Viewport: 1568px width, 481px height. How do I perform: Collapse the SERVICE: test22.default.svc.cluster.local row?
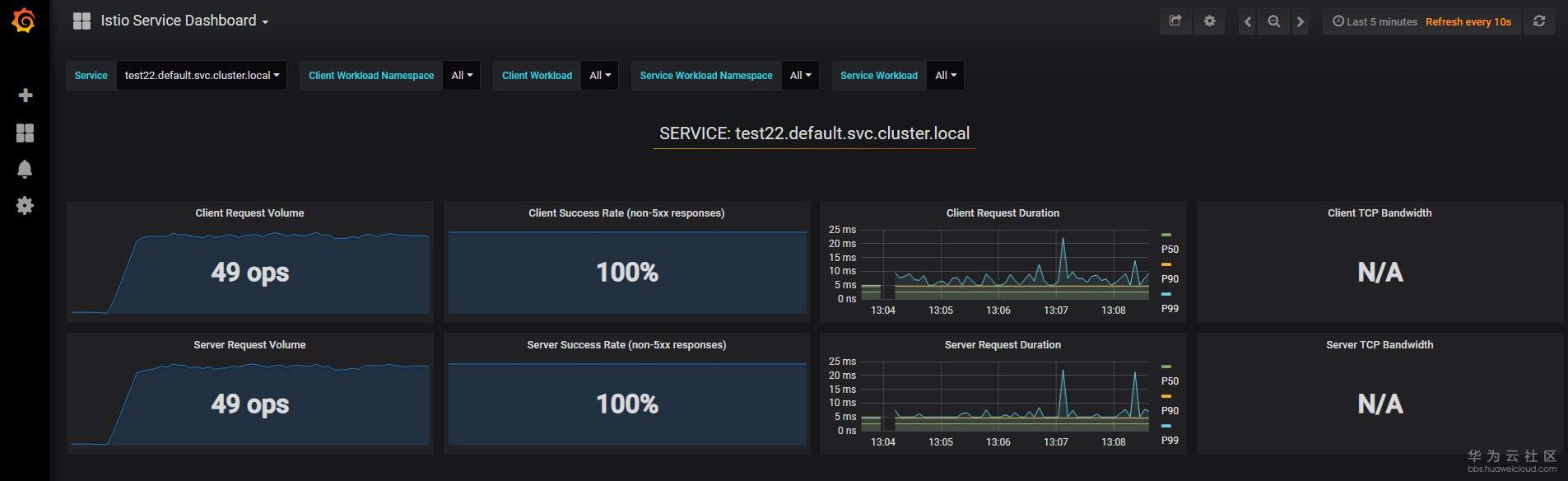(814, 133)
